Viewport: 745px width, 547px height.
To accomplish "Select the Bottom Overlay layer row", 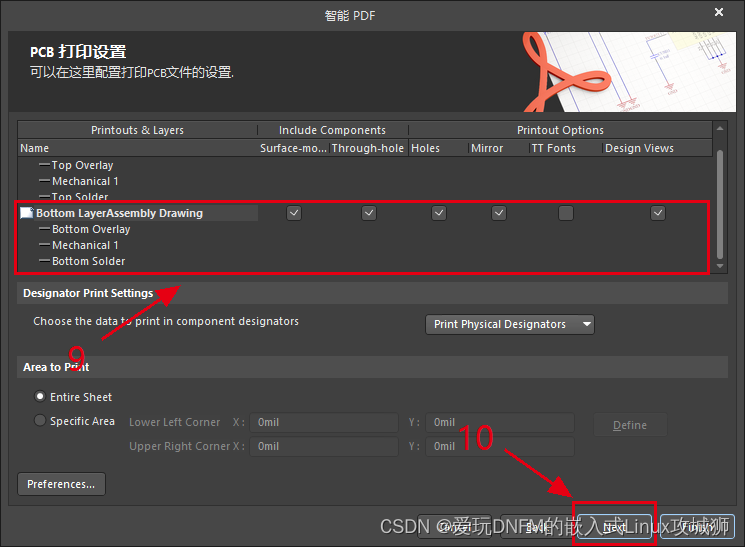I will (91, 229).
